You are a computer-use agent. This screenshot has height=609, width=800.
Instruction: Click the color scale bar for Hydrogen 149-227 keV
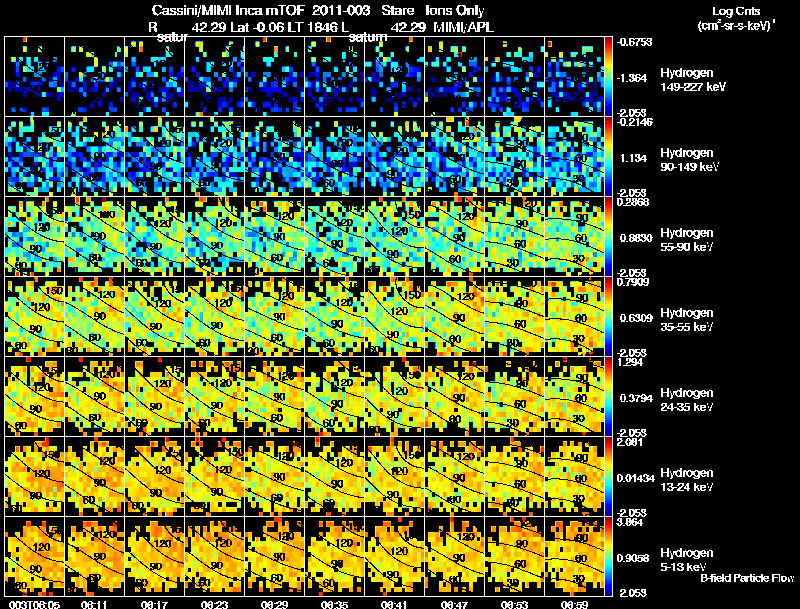608,77
